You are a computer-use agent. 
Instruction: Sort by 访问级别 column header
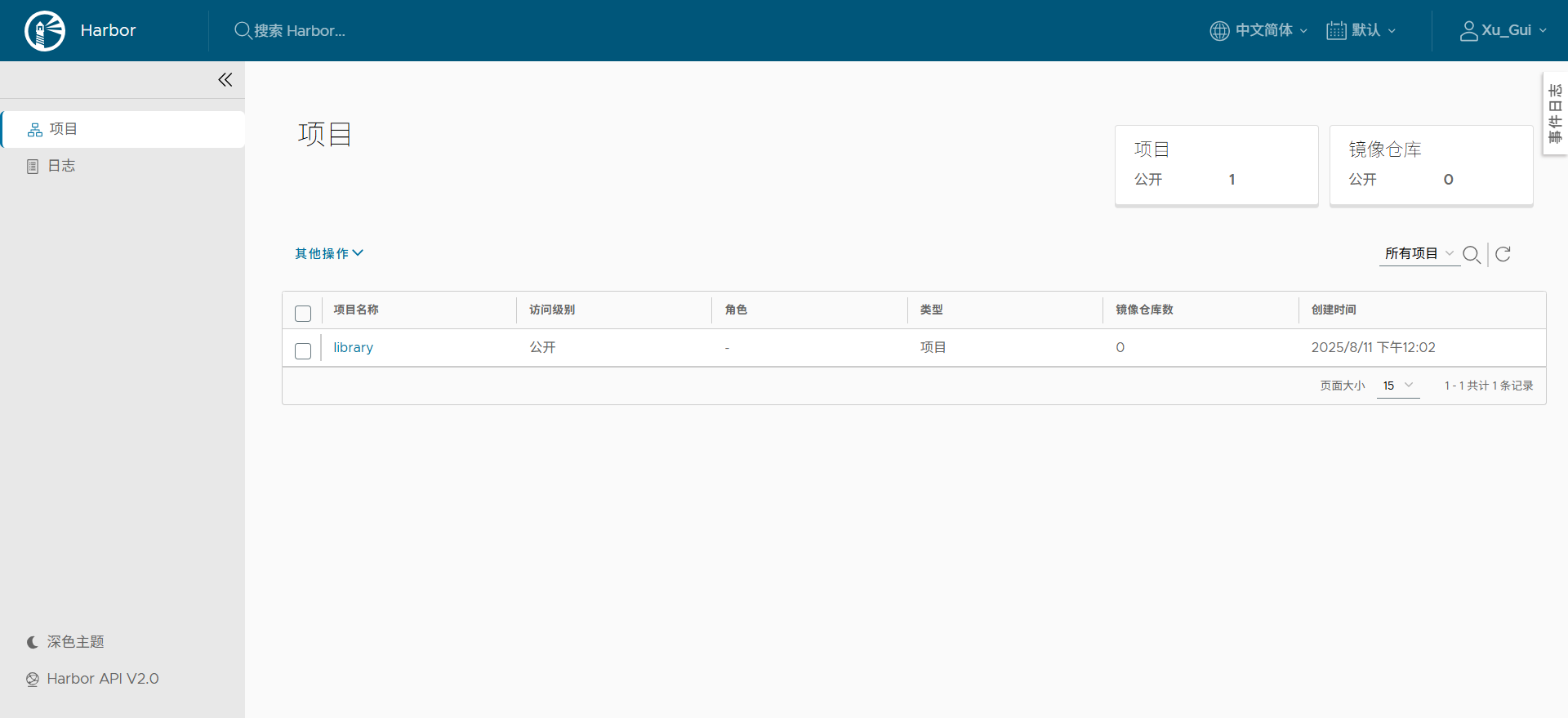[552, 310]
